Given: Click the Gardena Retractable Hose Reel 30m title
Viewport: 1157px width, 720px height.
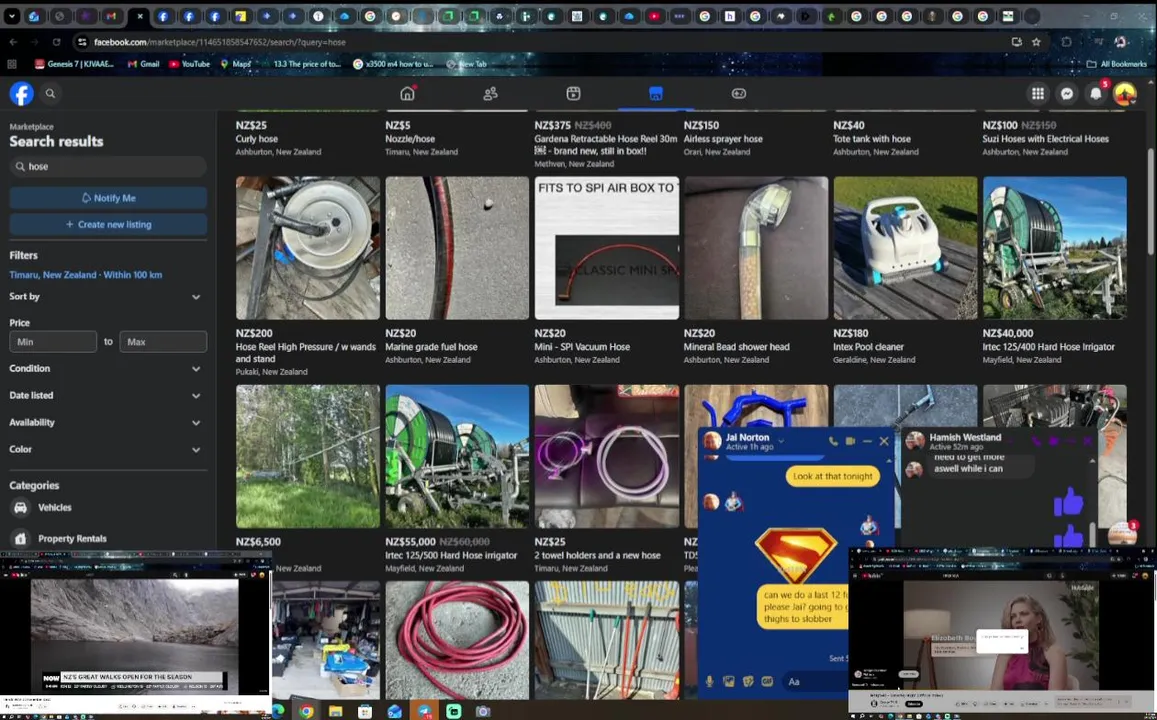Looking at the screenshot, I should (x=606, y=145).
